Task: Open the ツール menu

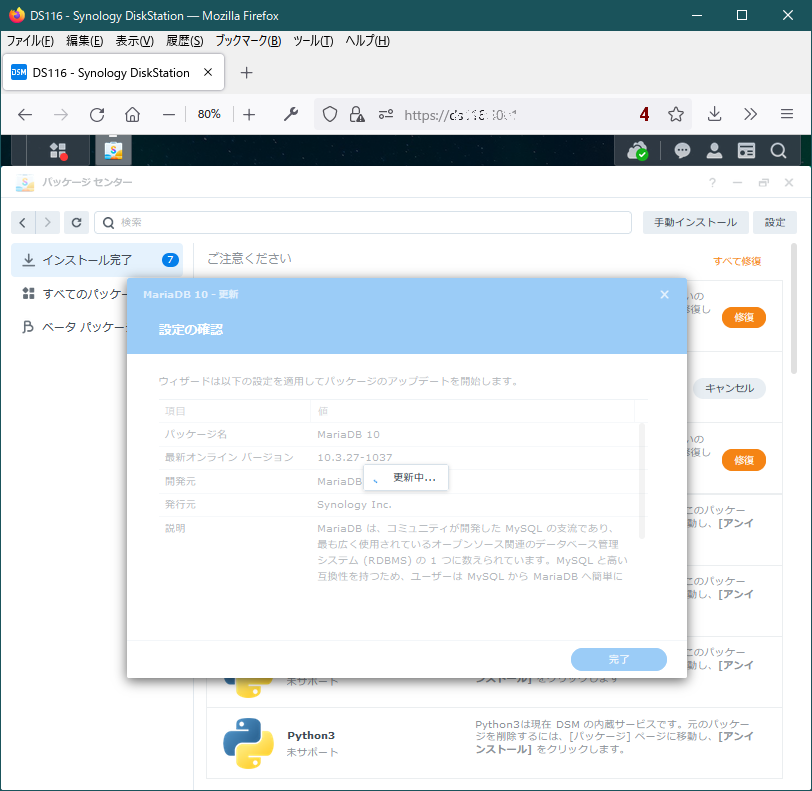Action: tap(313, 41)
